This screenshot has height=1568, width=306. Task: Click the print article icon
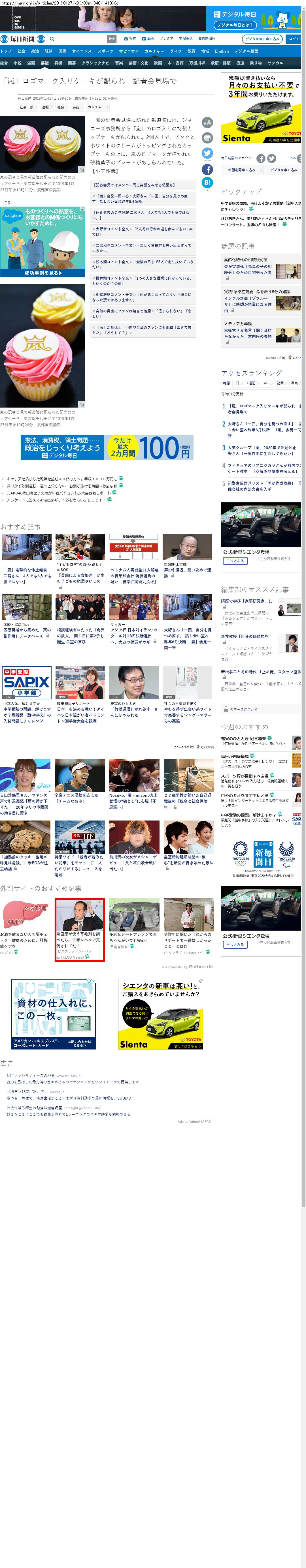click(207, 138)
